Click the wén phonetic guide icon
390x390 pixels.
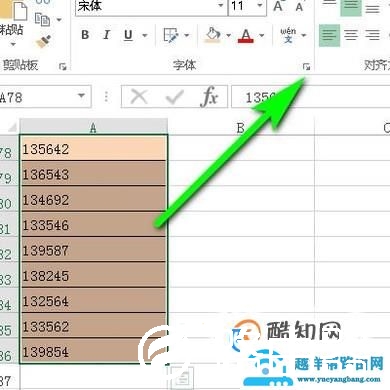[x=288, y=35]
